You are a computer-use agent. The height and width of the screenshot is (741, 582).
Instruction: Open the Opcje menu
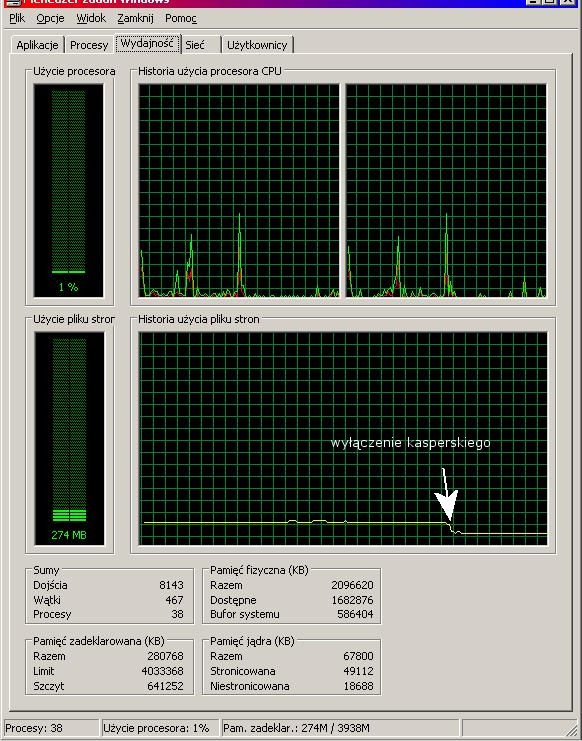coord(50,18)
